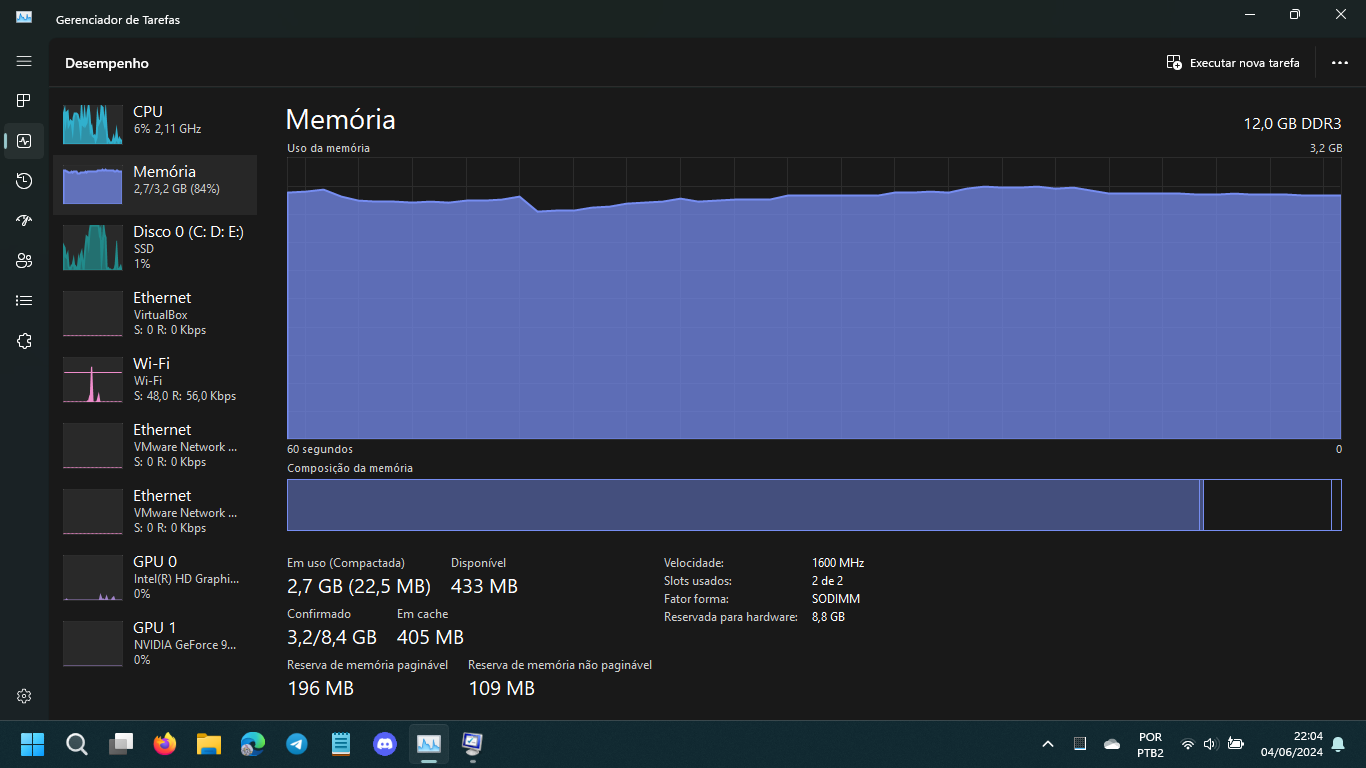
Task: Open Task Manager settings gear
Action: click(x=24, y=696)
